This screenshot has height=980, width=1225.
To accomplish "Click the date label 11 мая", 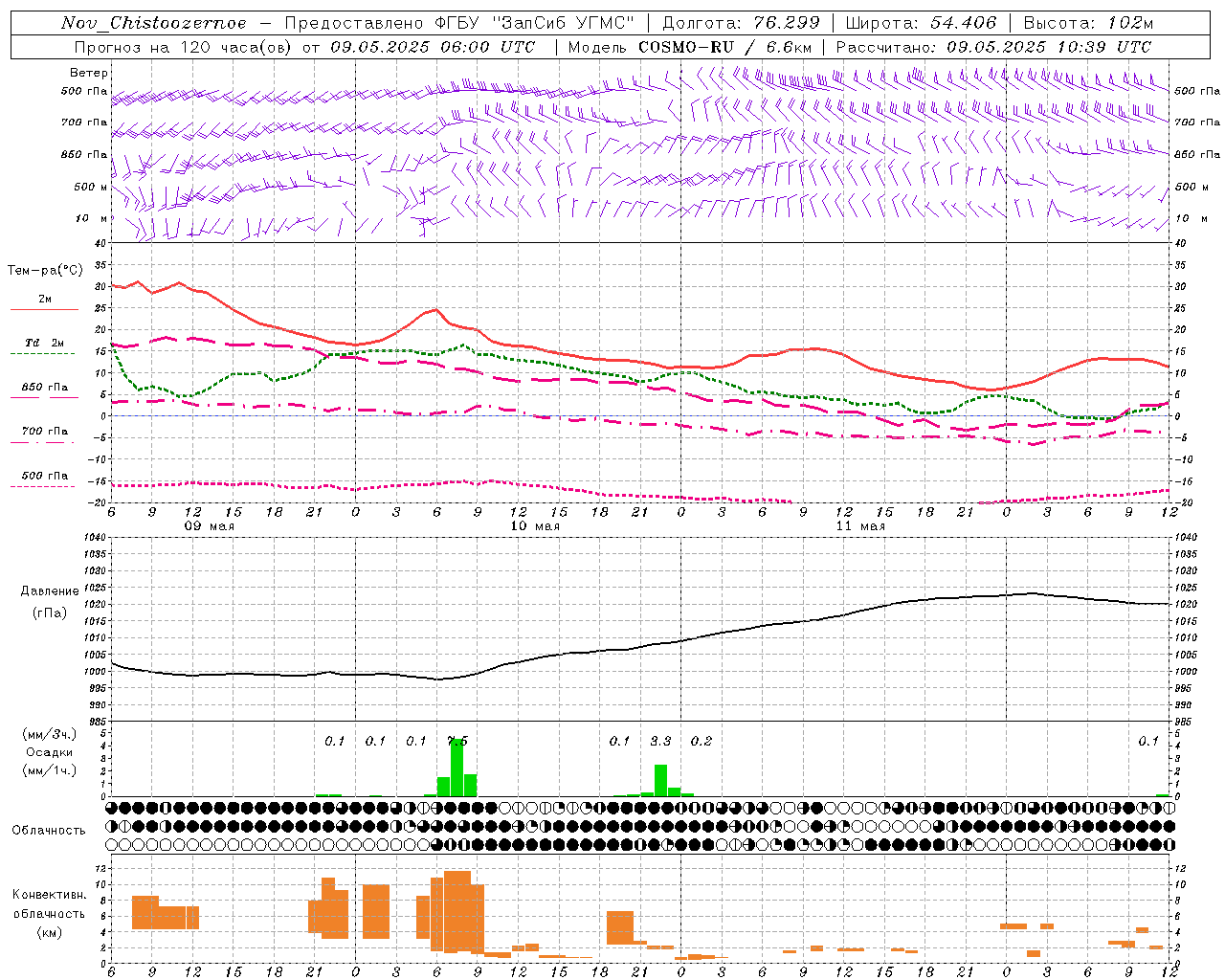I will [x=859, y=526].
